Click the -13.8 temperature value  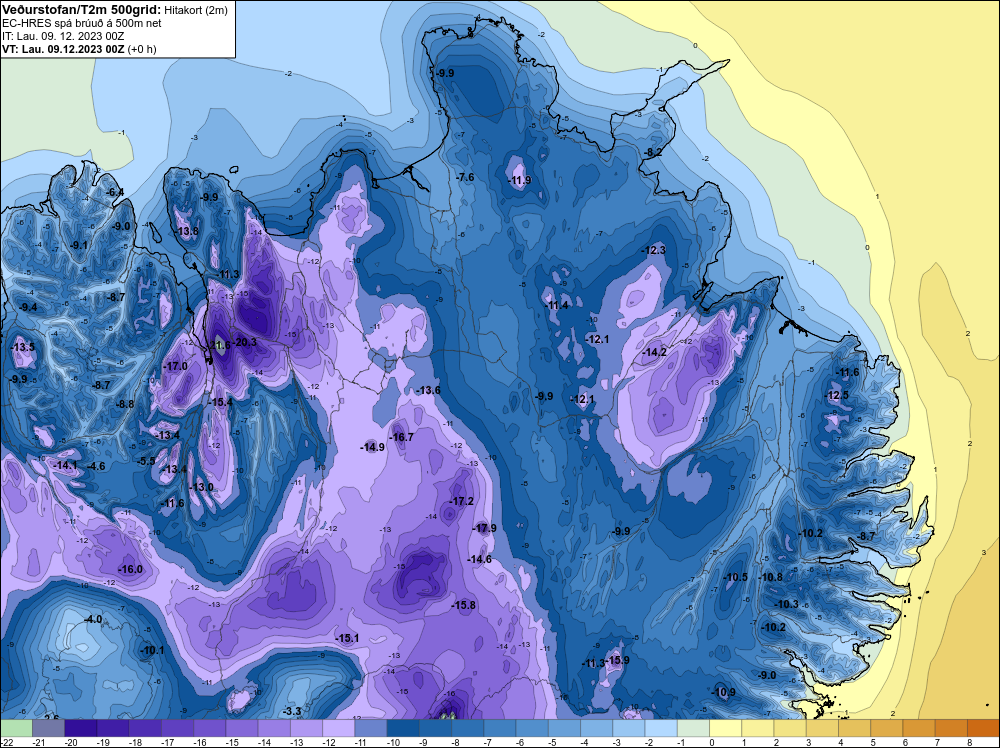186,231
